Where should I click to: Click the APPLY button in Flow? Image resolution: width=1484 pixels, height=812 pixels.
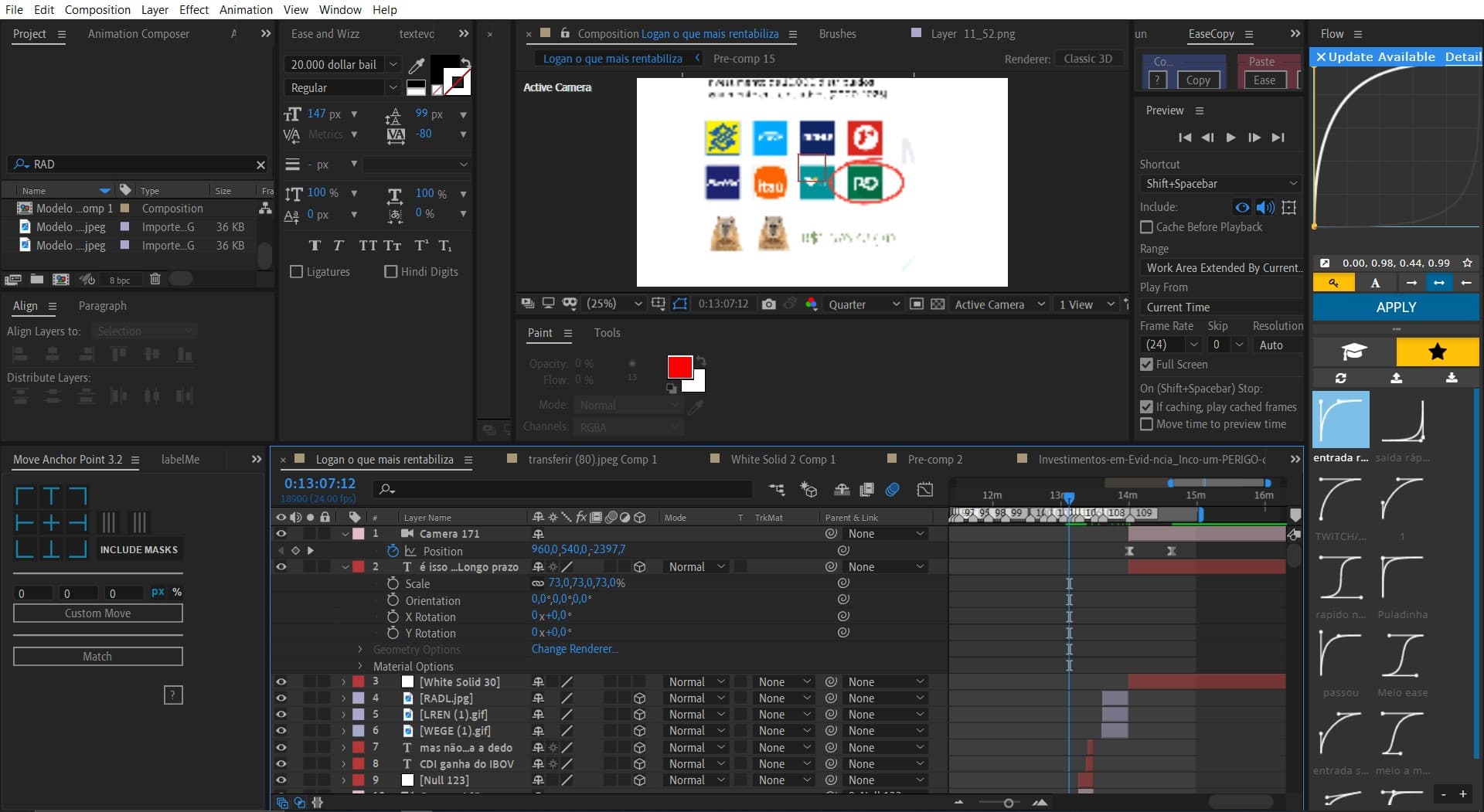click(1396, 307)
